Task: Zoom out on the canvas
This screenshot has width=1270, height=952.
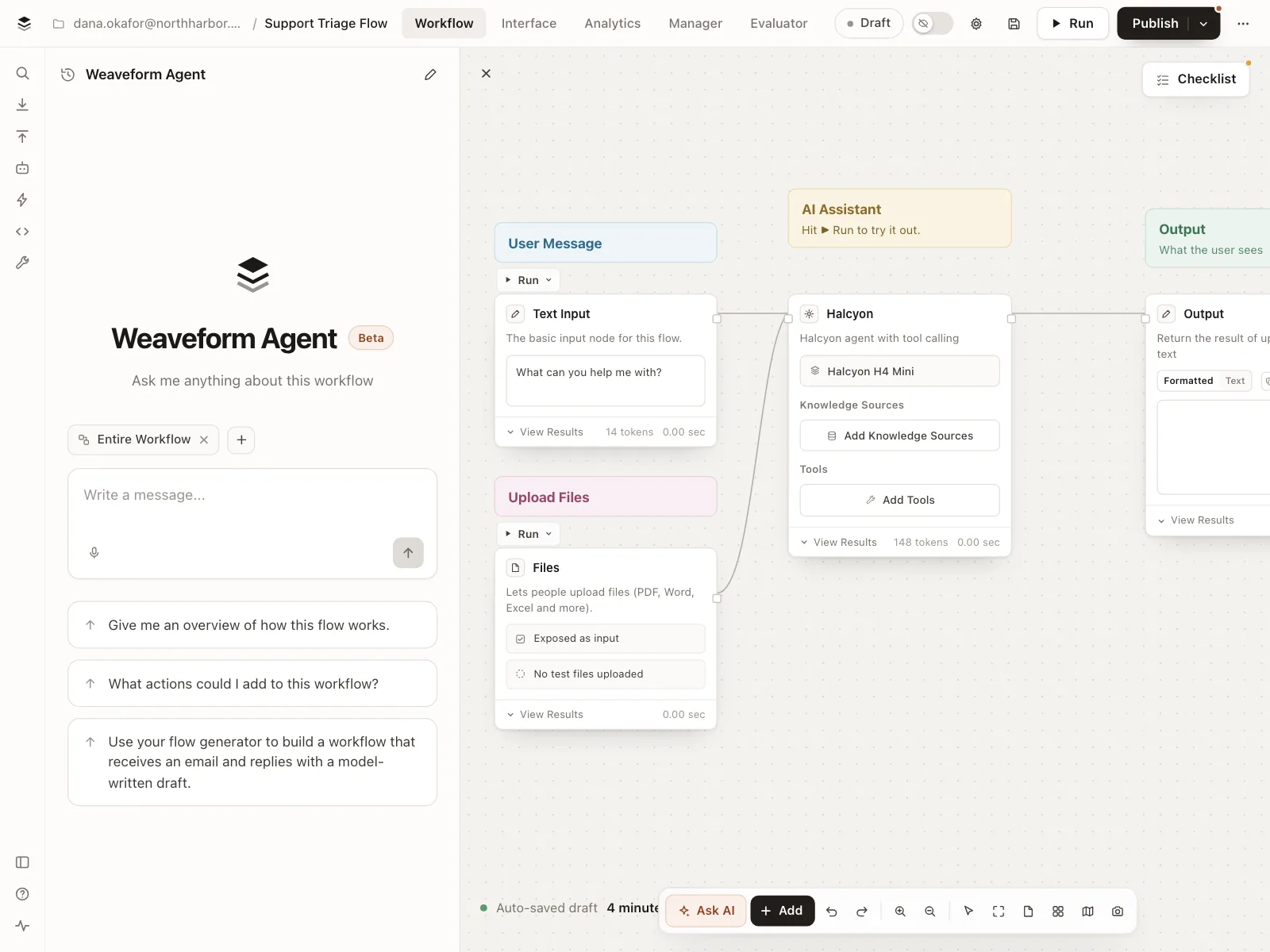Action: point(930,912)
